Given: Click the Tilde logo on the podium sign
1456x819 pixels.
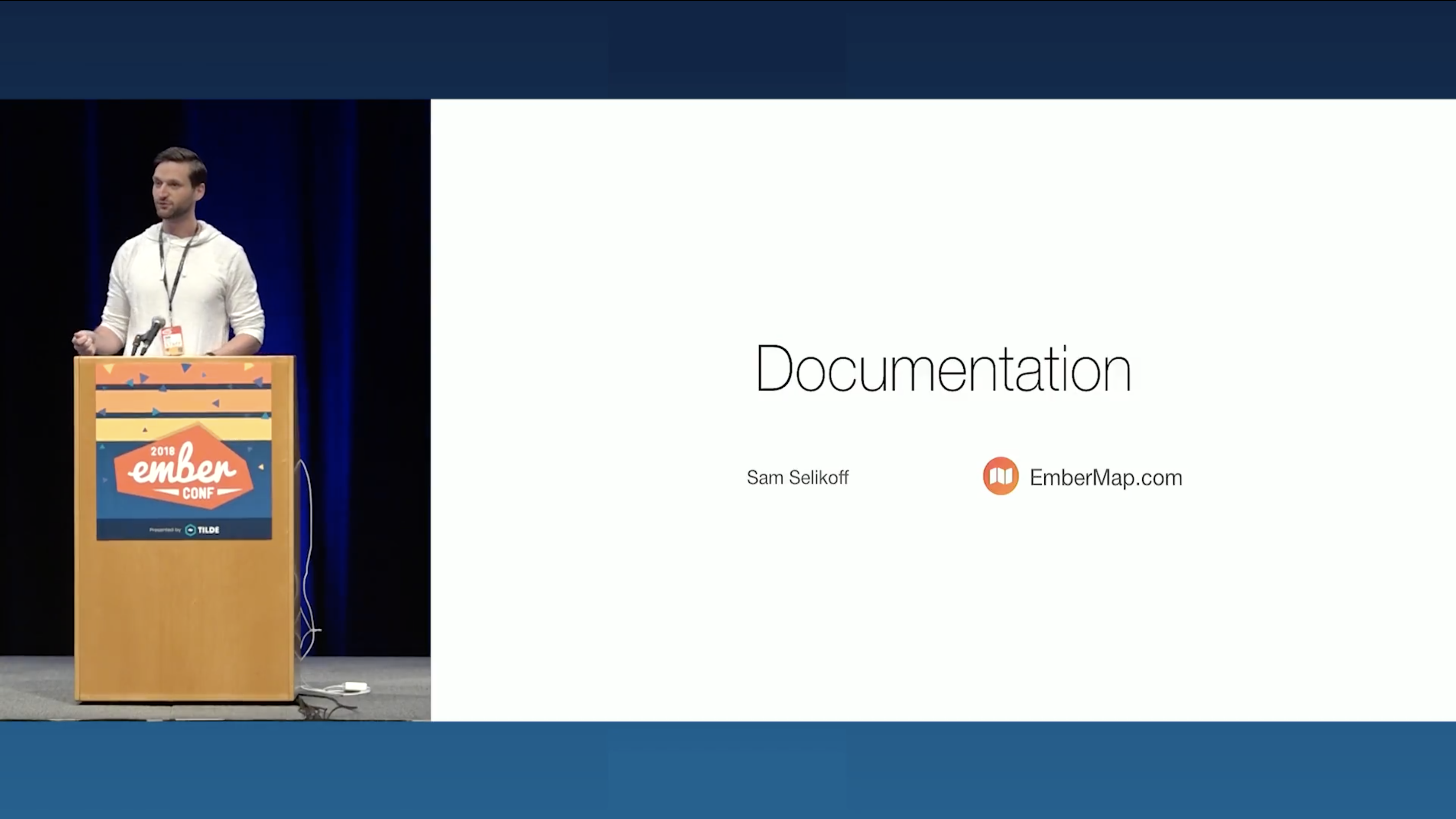Looking at the screenshot, I should tap(202, 530).
